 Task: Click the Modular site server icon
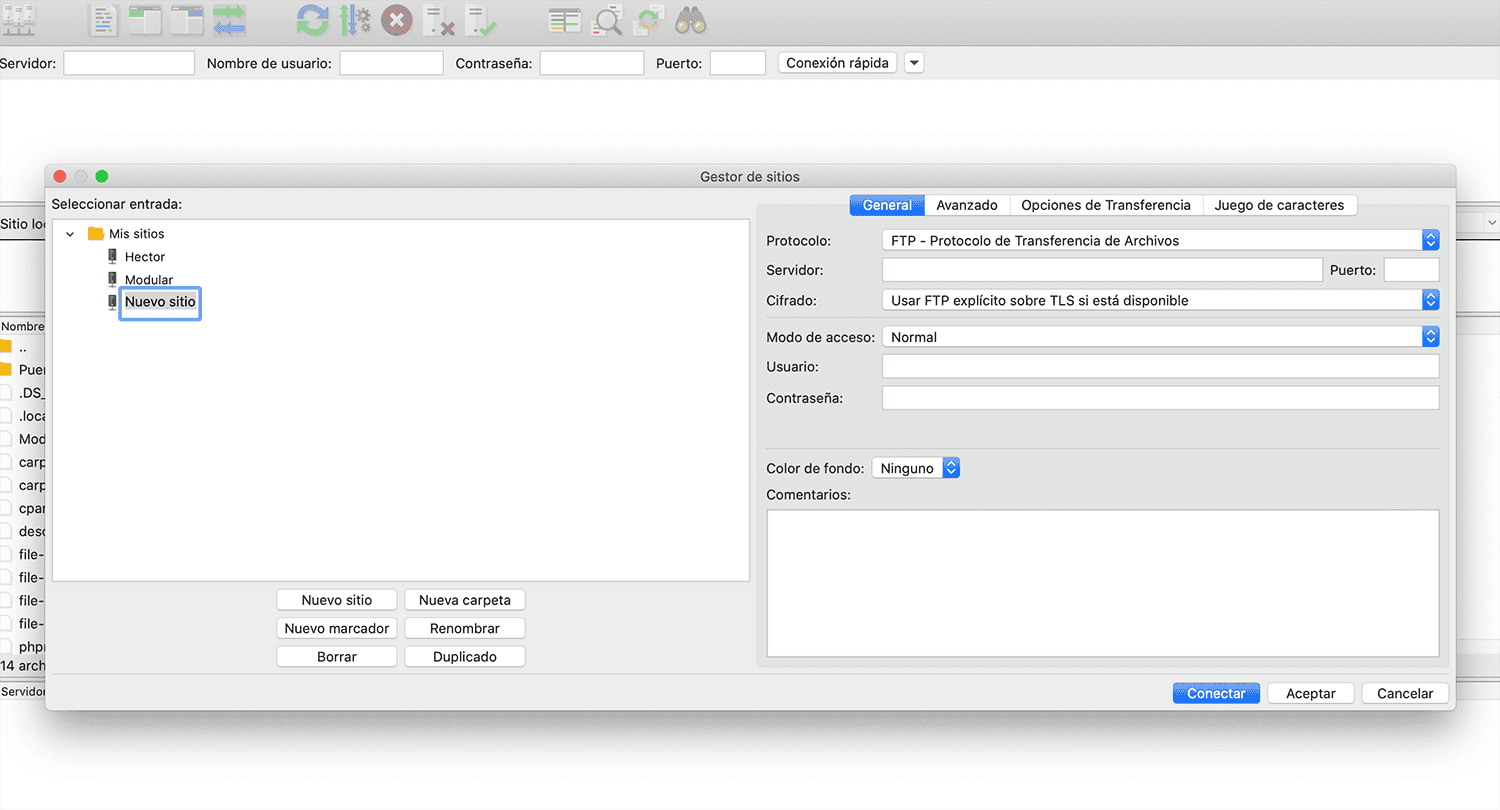coord(113,279)
